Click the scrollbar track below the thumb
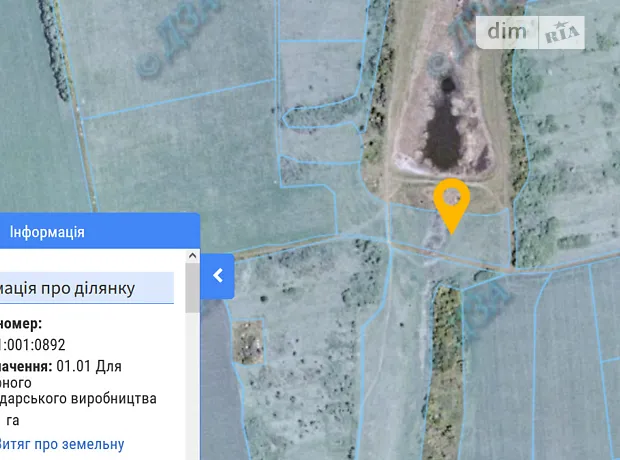This screenshot has width=620, height=460. pos(192,386)
